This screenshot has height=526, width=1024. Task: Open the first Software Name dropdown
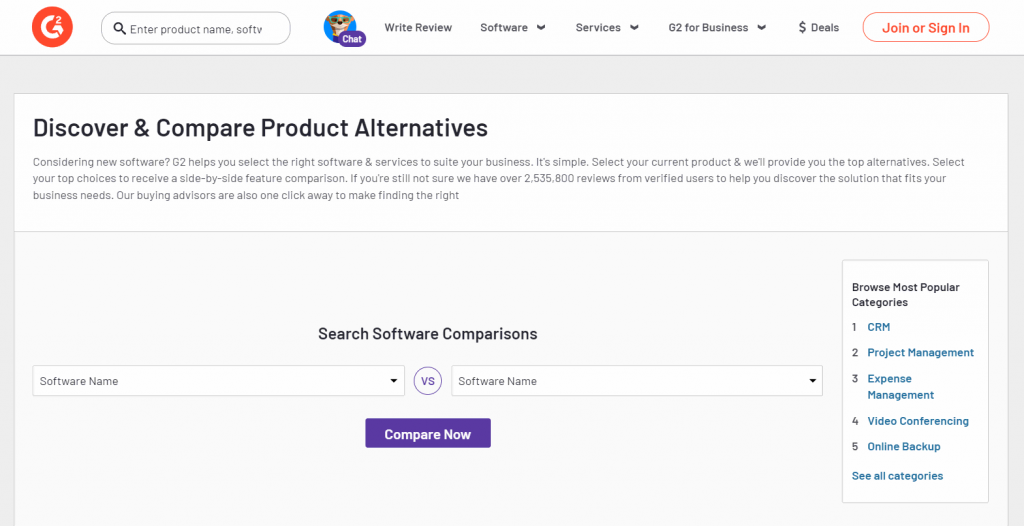219,381
